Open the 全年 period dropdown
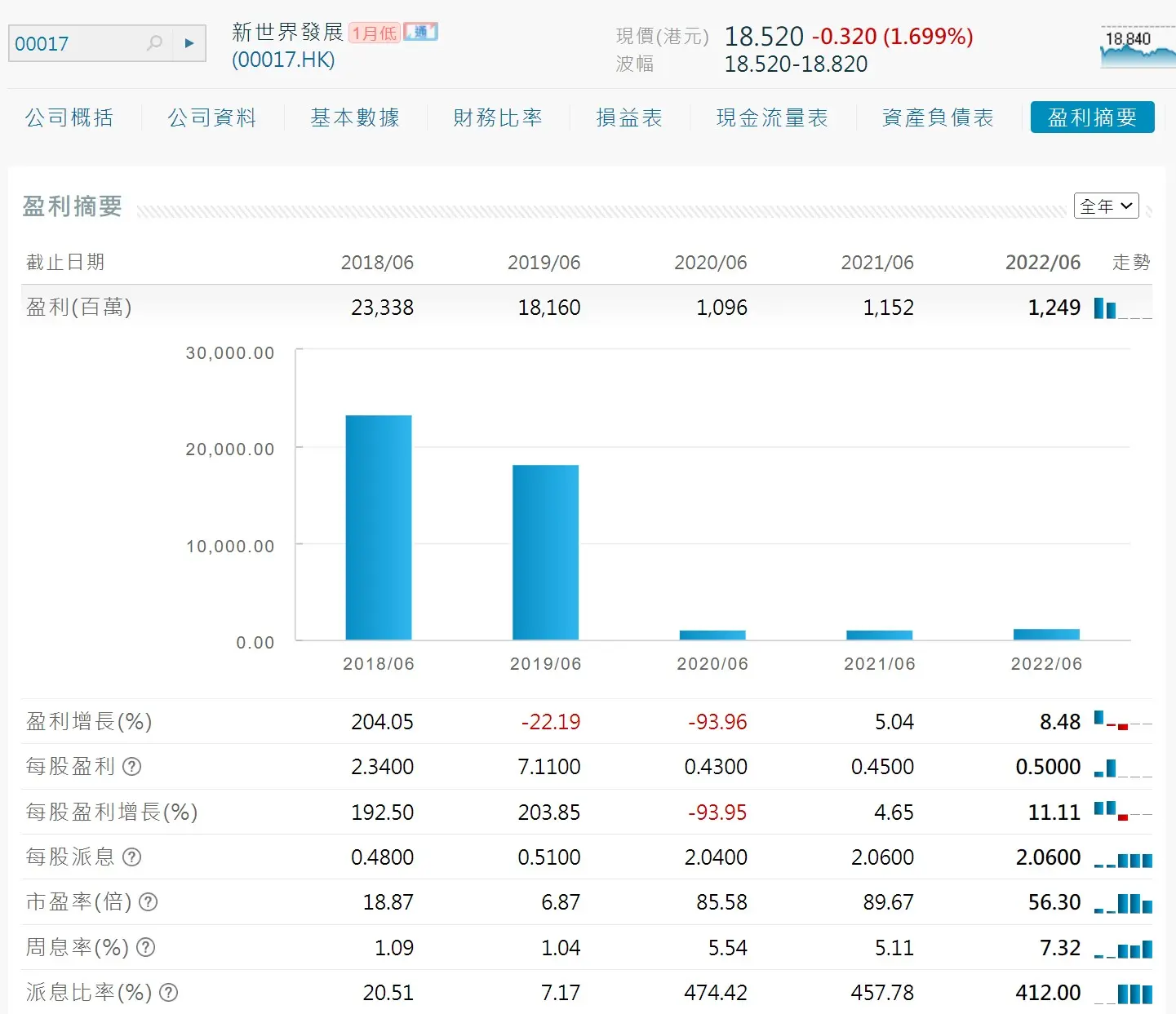The height and width of the screenshot is (1014, 1176). 1106,206
